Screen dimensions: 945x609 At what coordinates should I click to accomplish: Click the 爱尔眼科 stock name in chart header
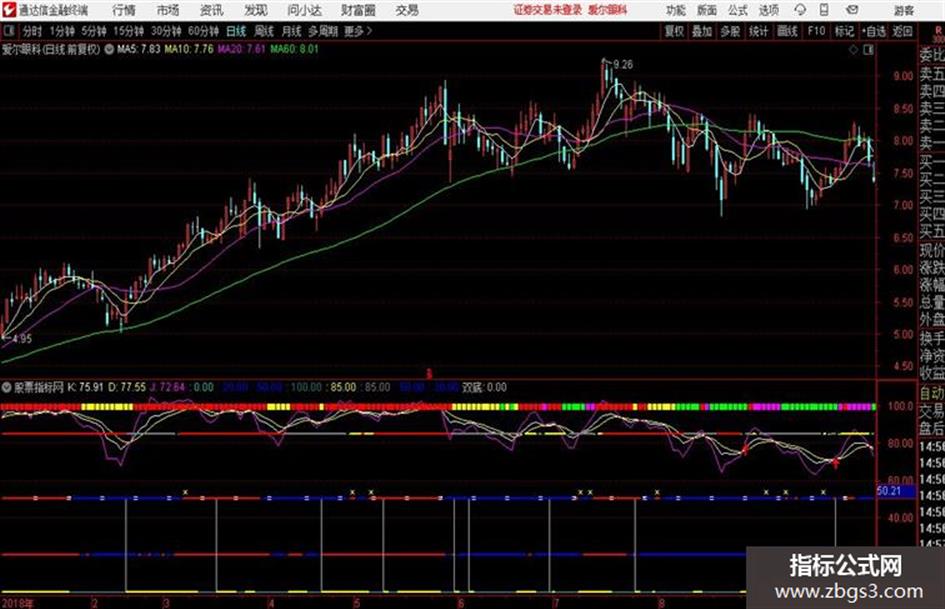coord(21,49)
